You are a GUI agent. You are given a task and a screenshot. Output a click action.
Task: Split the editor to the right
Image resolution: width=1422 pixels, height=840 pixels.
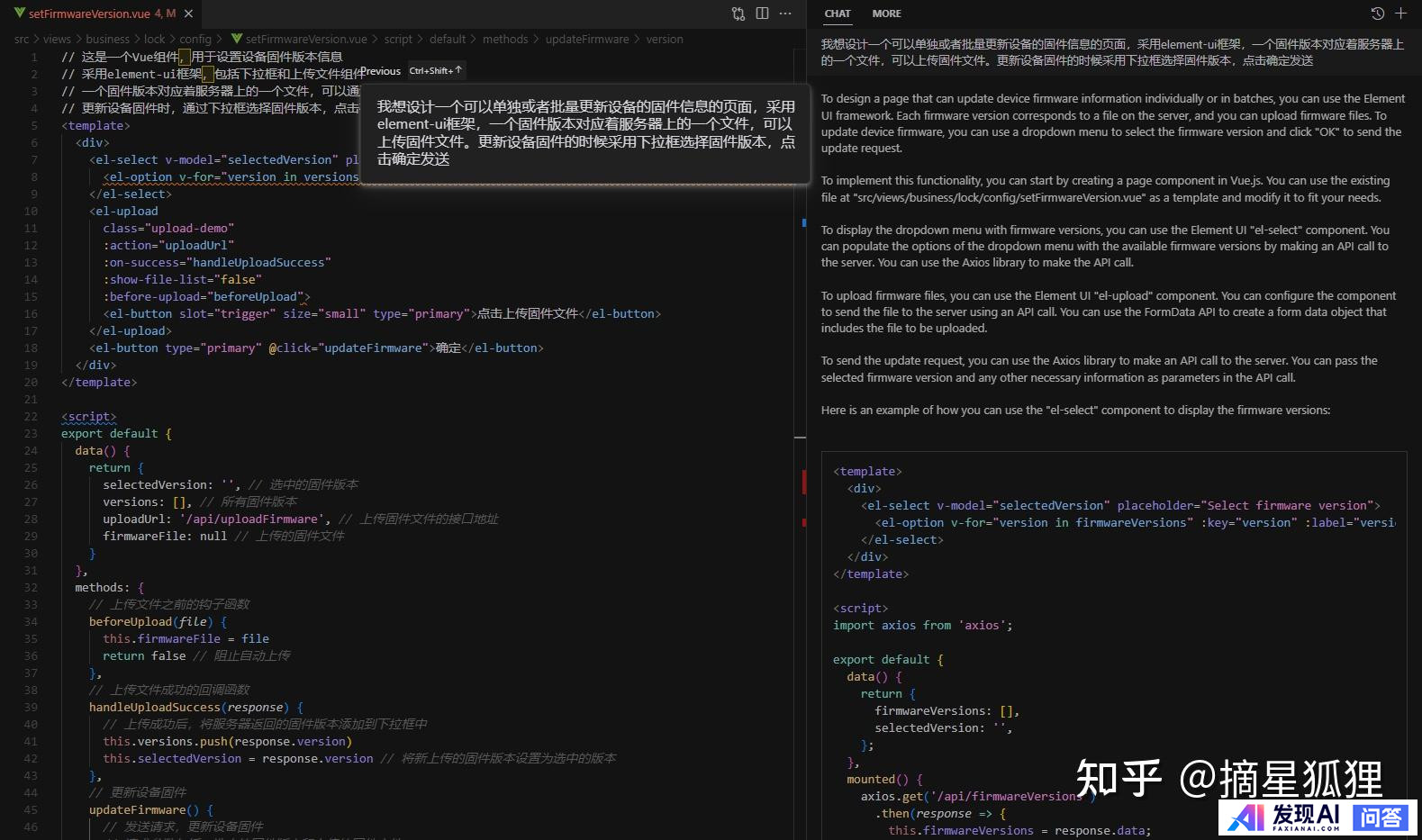tap(762, 14)
